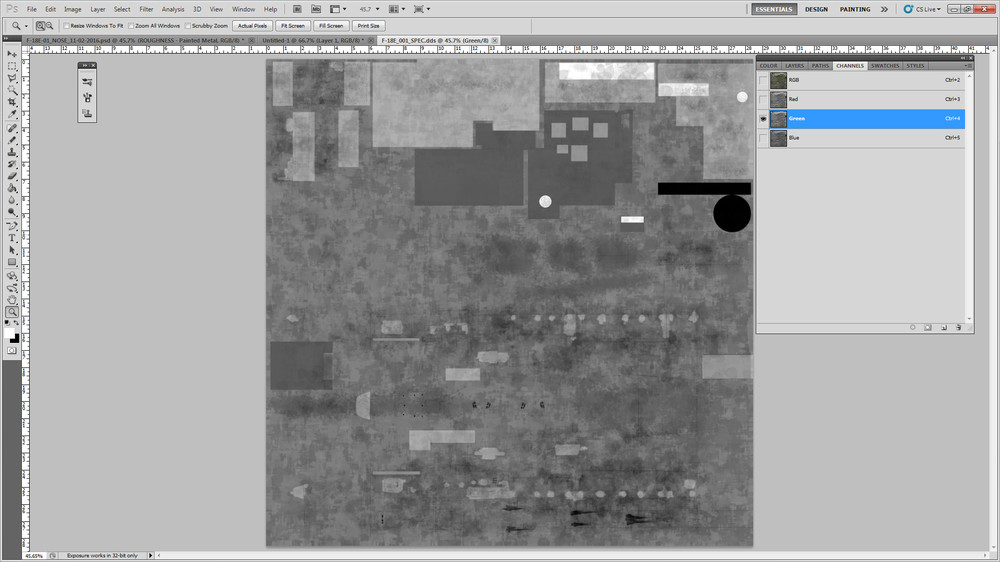1000x562 pixels.
Task: Toggle Quick Mask mode icon
Action: click(x=12, y=351)
